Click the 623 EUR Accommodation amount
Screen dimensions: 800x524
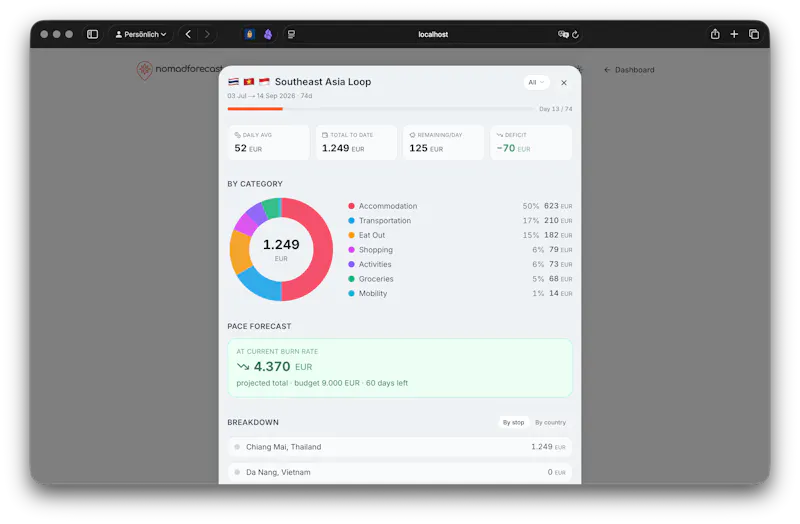558,206
